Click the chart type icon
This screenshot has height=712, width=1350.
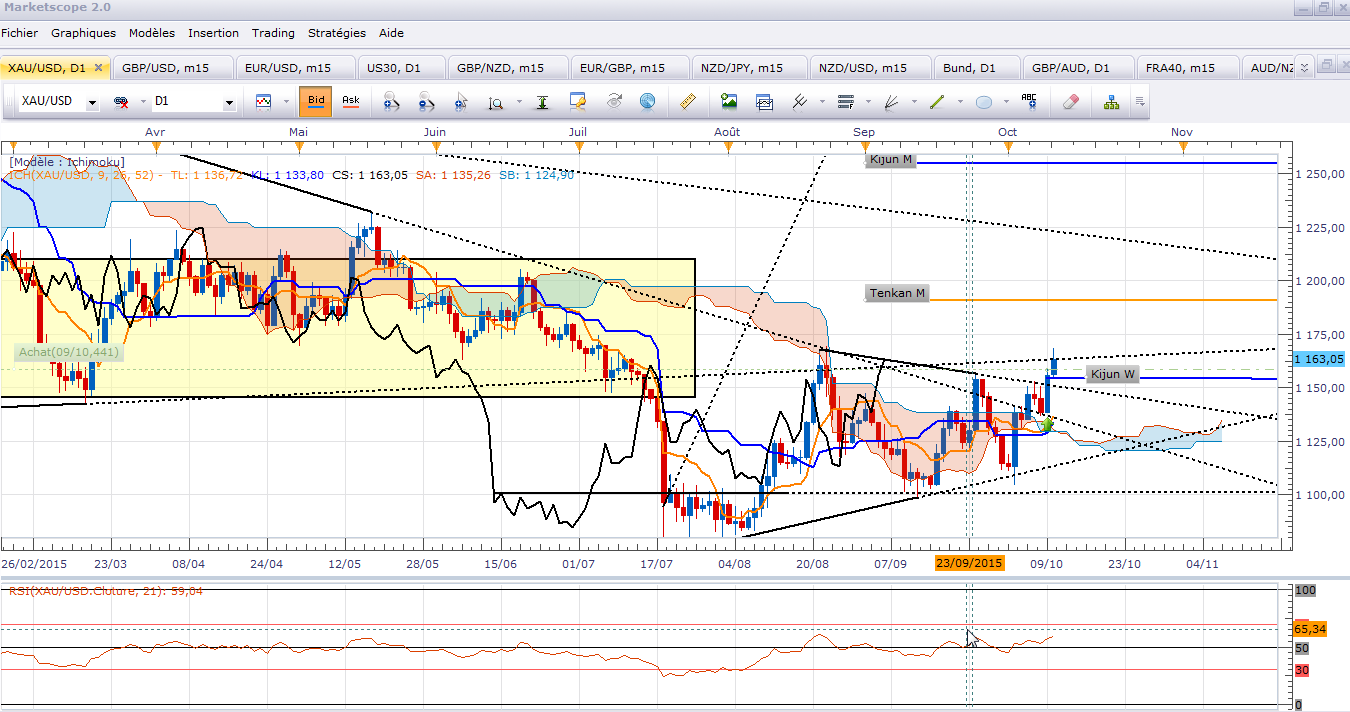point(263,101)
